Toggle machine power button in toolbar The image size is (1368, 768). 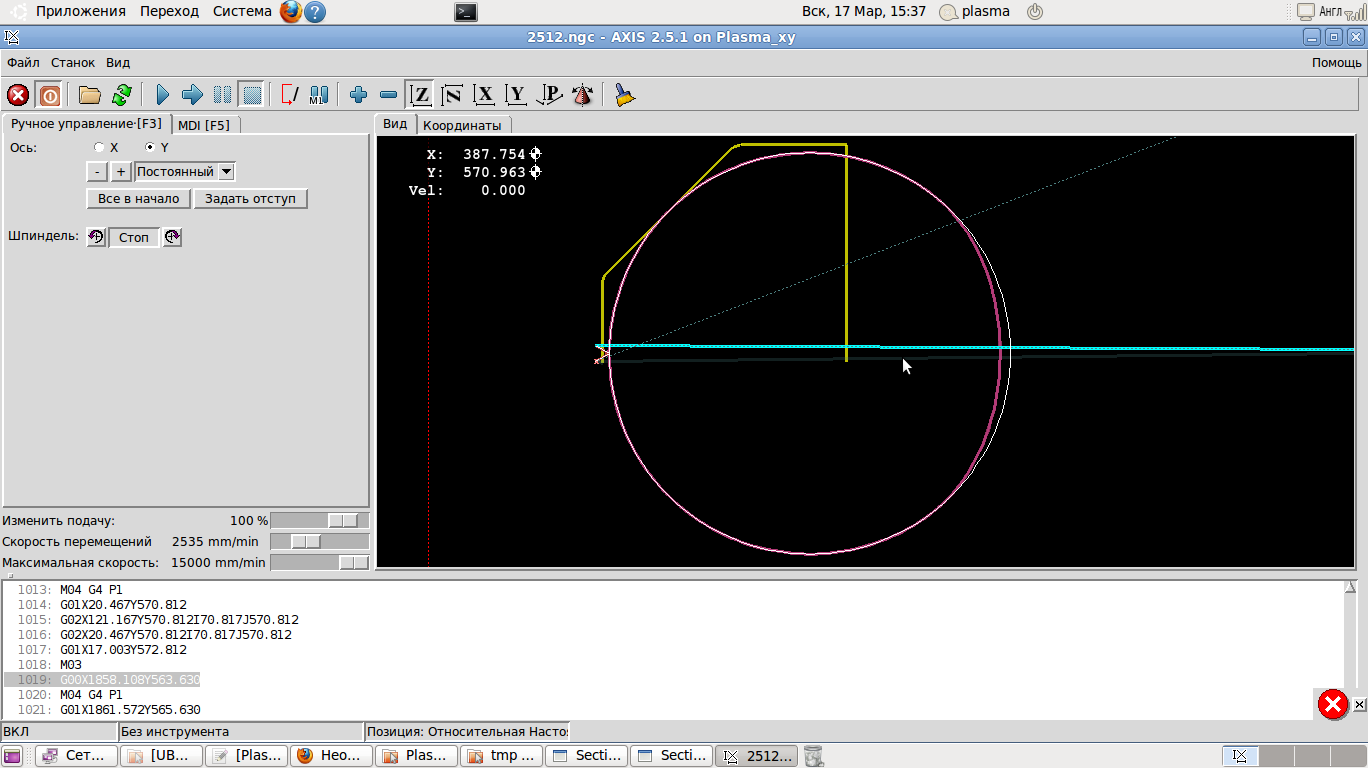coord(49,95)
